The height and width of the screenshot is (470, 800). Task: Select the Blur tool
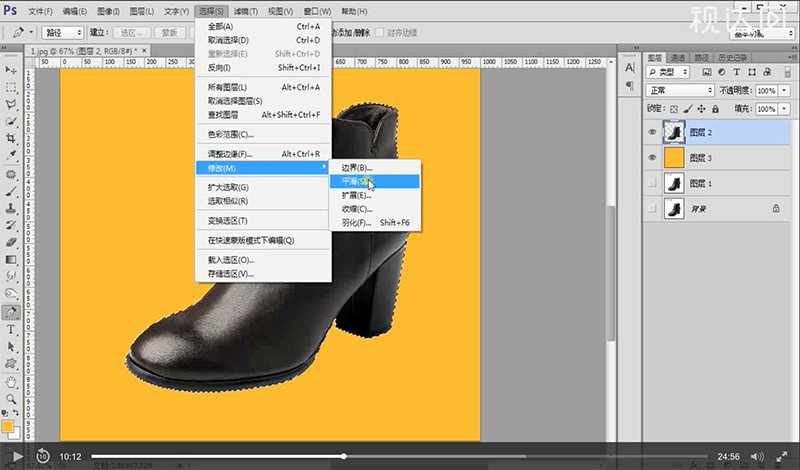(11, 277)
